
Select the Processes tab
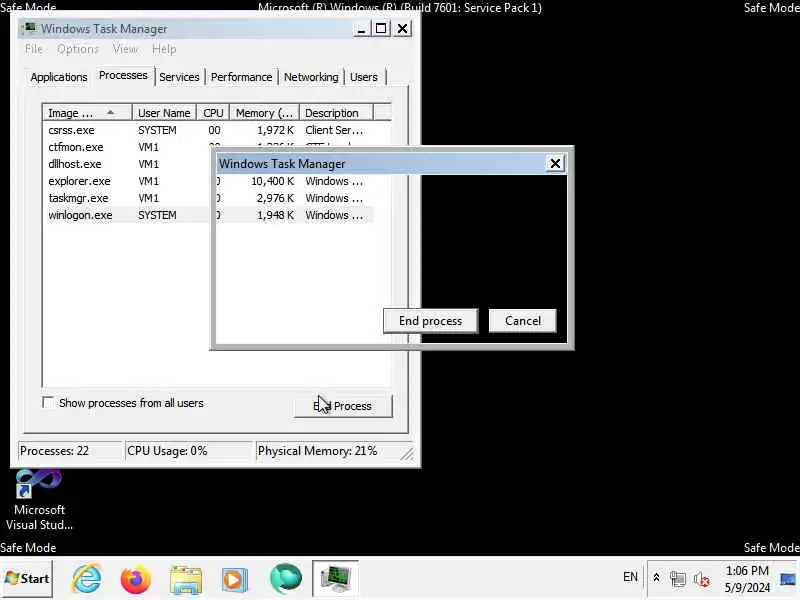[123, 76]
